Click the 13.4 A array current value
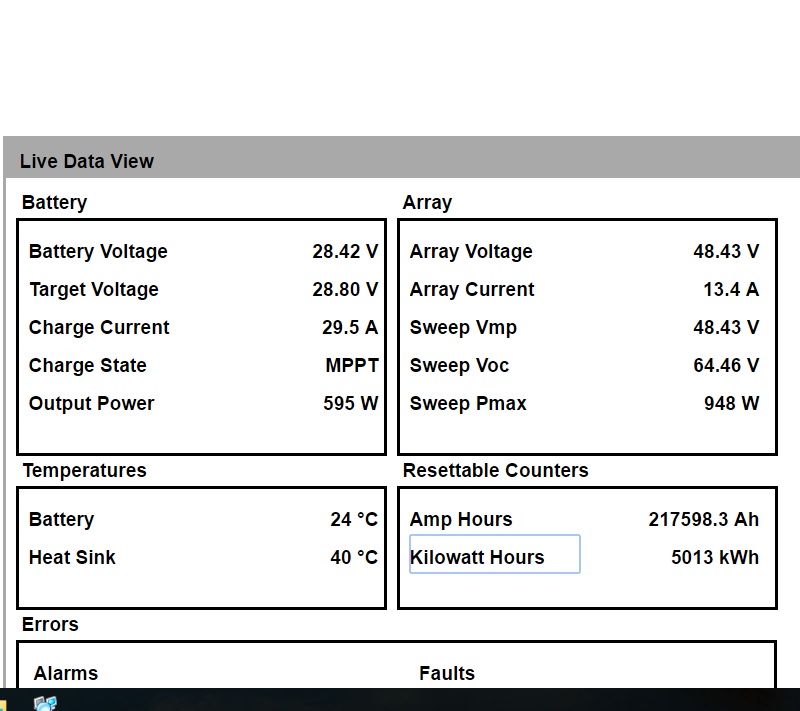 pyautogui.click(x=731, y=290)
